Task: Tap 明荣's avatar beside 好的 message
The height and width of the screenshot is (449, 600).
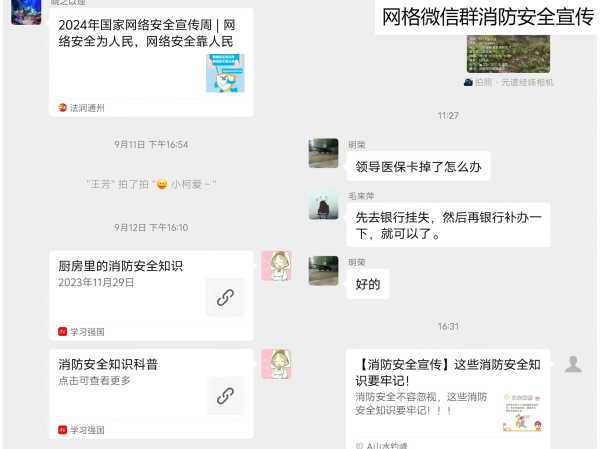Action: click(x=323, y=271)
